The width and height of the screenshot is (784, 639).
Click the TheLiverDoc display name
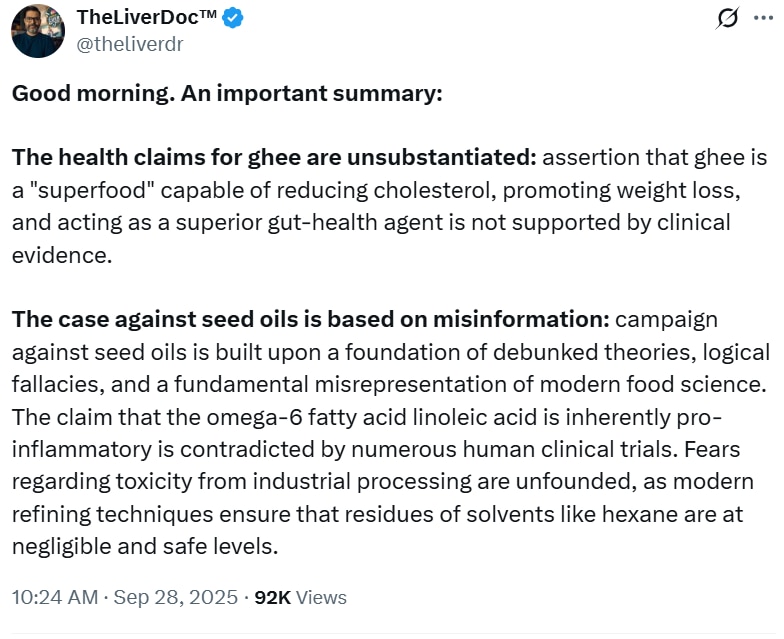coord(146,18)
